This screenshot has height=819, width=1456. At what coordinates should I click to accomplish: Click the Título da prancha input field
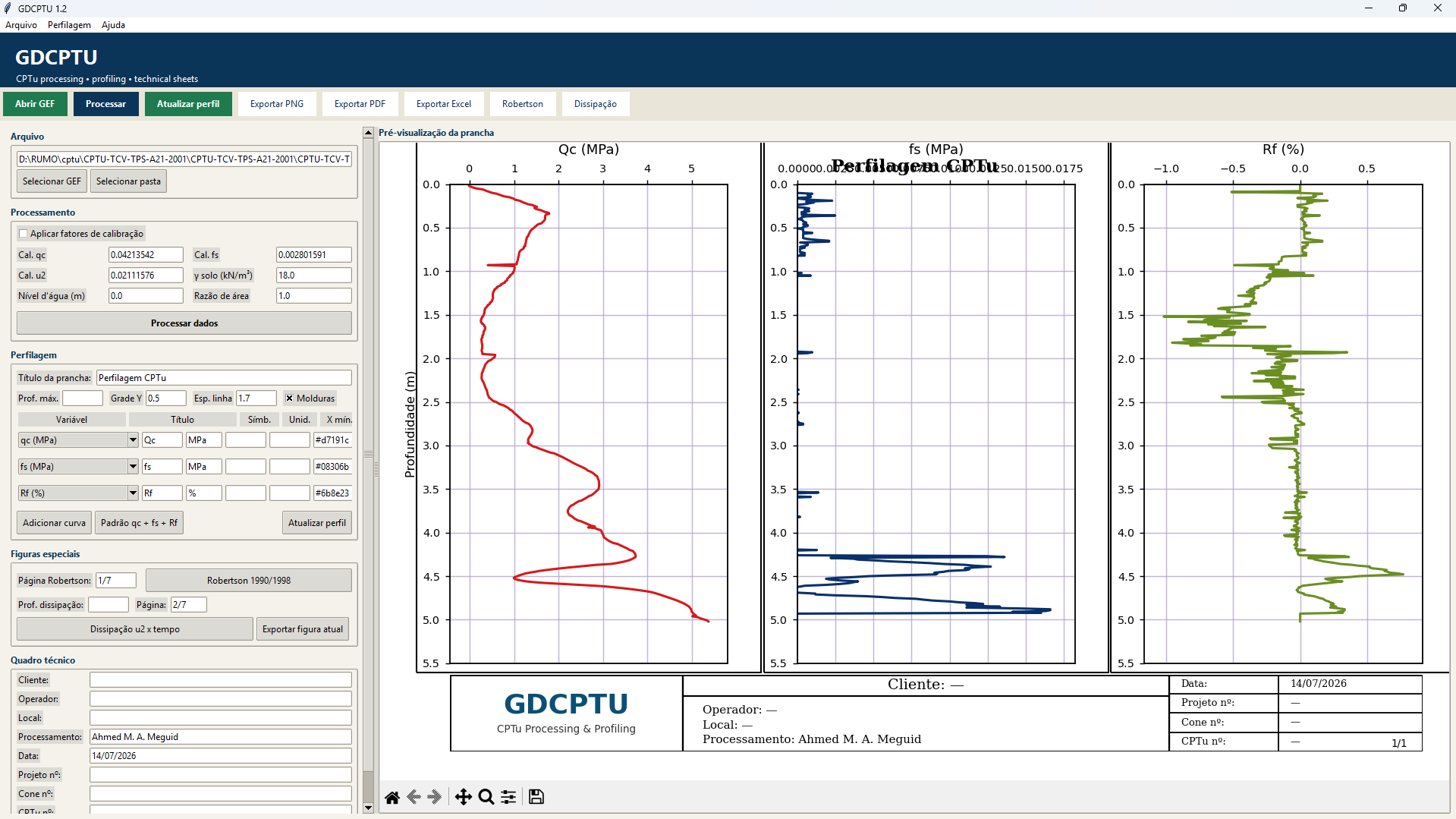pyautogui.click(x=225, y=378)
